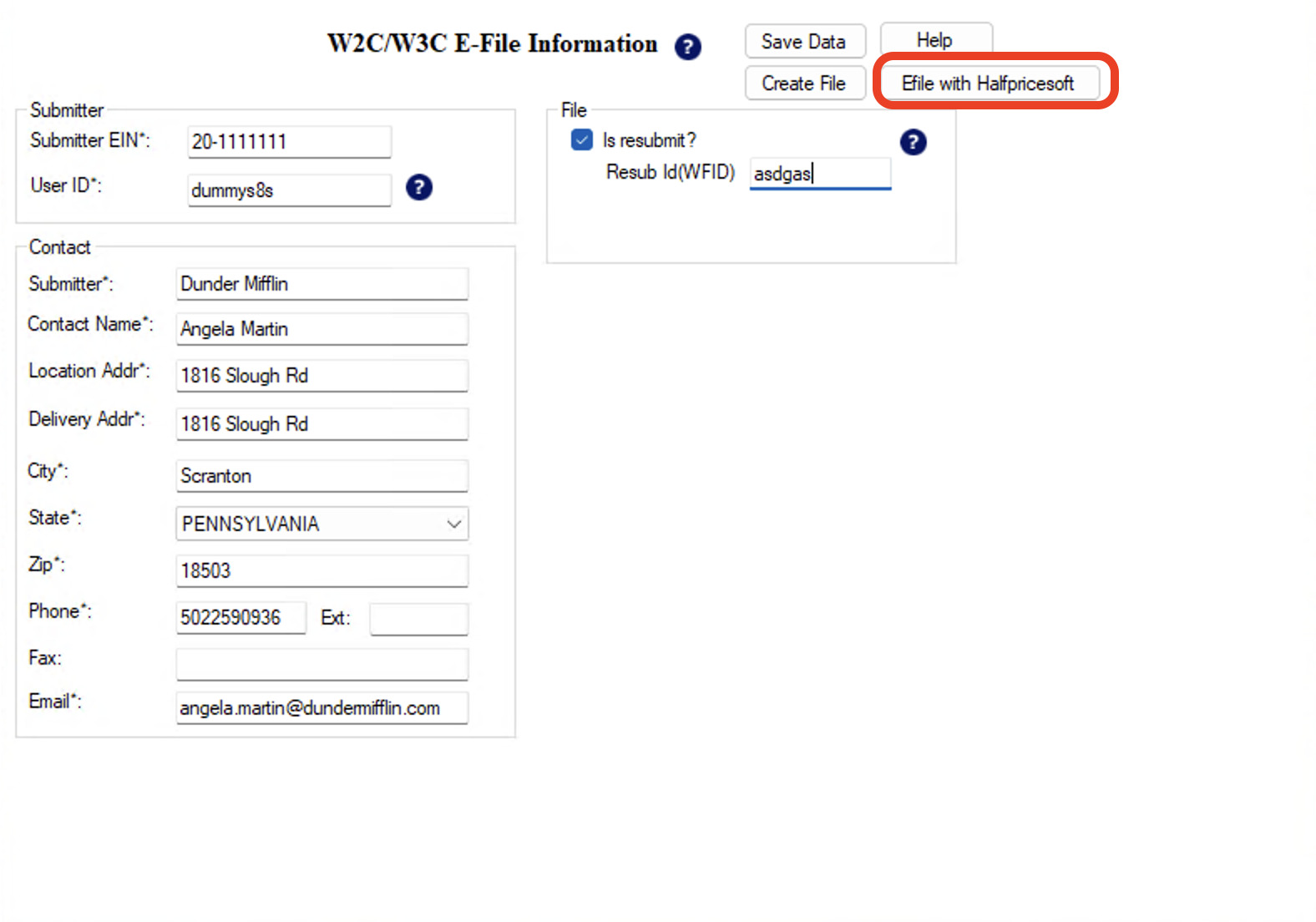Focus the phone Ext field
This screenshot has height=922, width=1316.
[418, 619]
